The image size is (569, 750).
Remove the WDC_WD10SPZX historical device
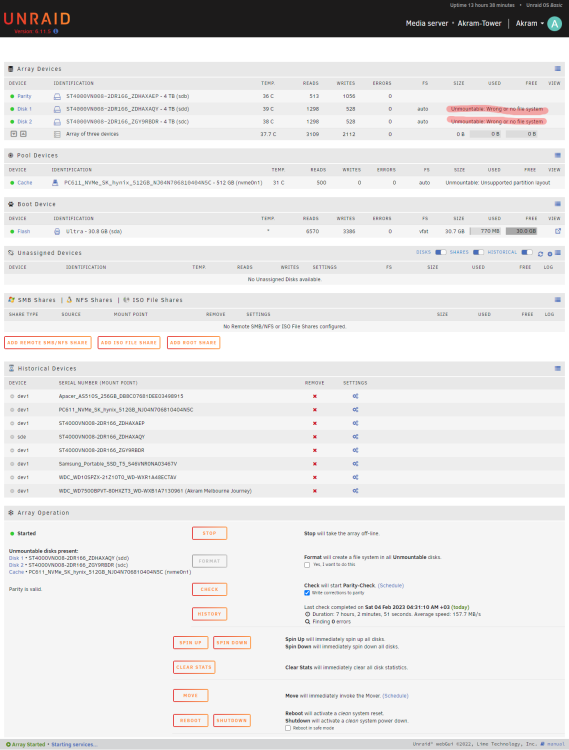click(315, 477)
